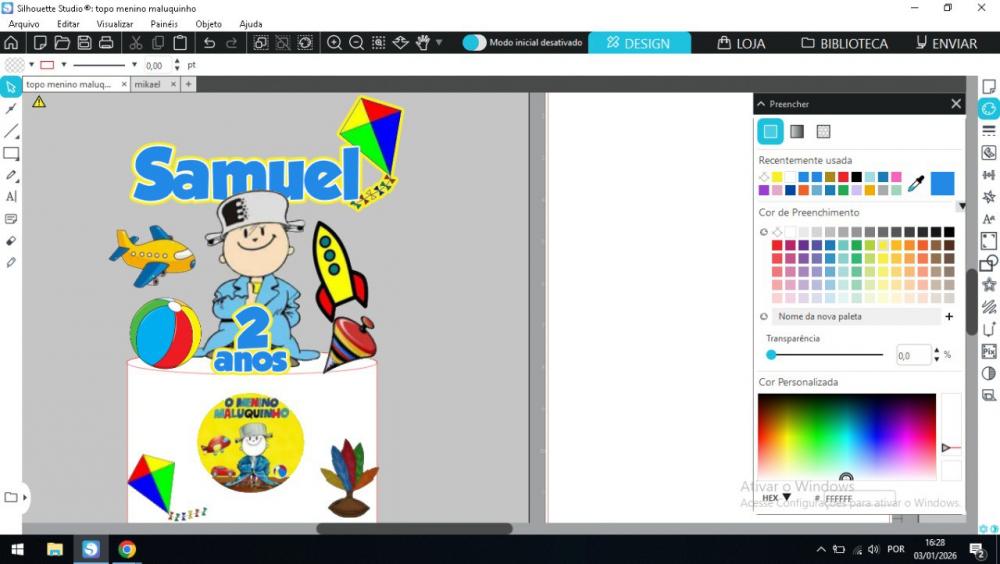Undo the last action using toolbar arrow
The image size is (1000, 564).
209,43
